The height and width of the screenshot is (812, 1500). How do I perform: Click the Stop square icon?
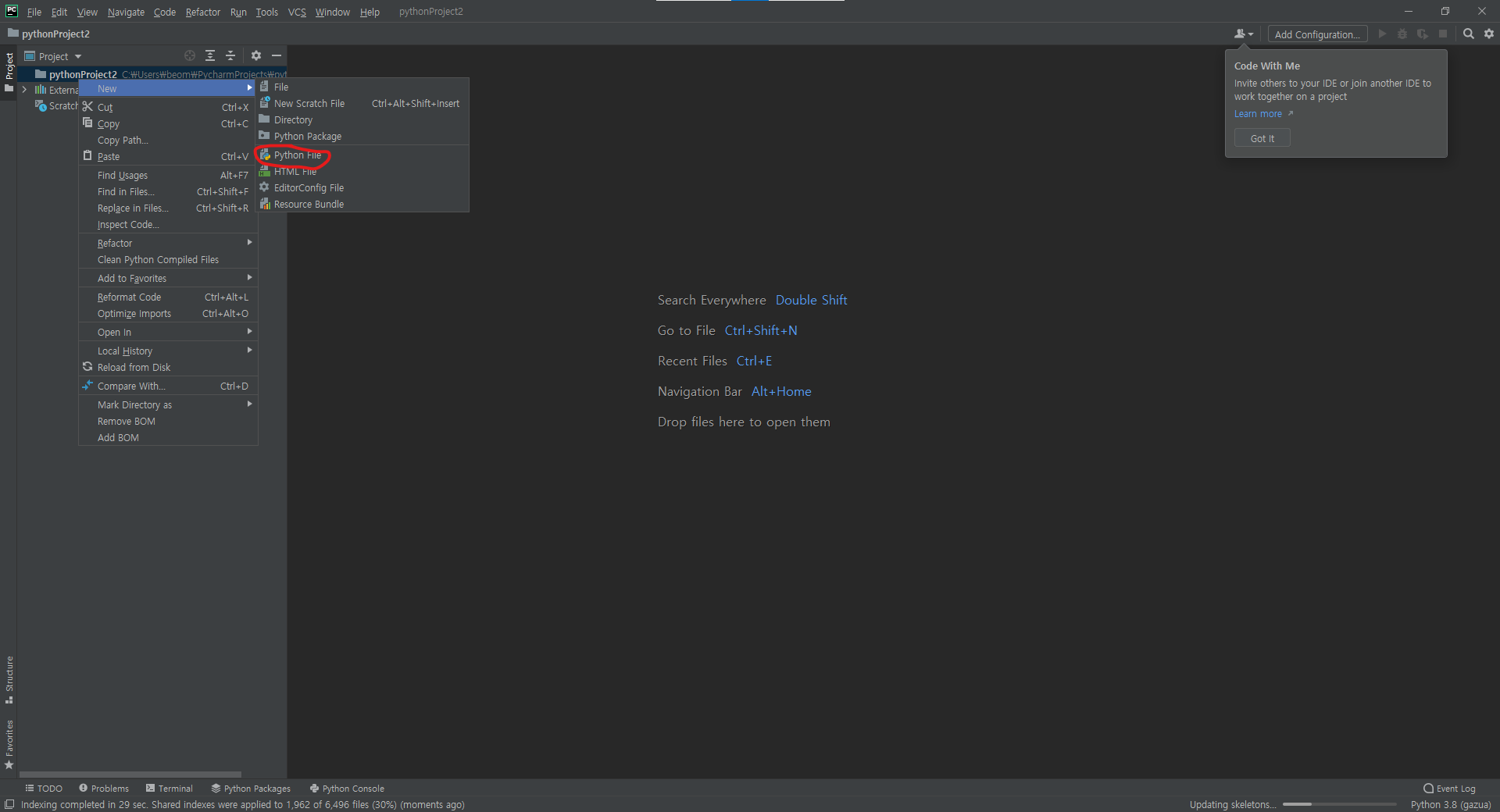tap(1443, 34)
